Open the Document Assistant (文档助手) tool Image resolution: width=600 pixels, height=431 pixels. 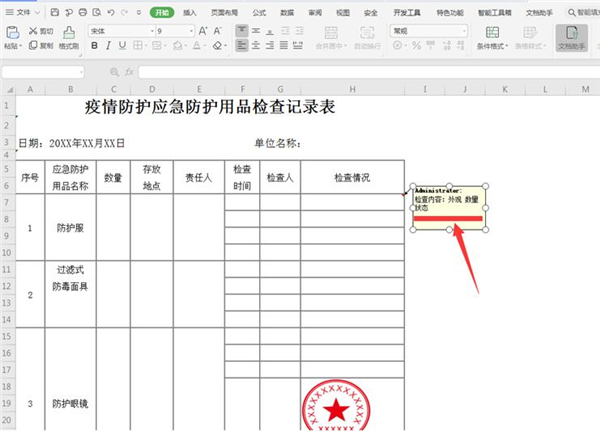coord(572,38)
